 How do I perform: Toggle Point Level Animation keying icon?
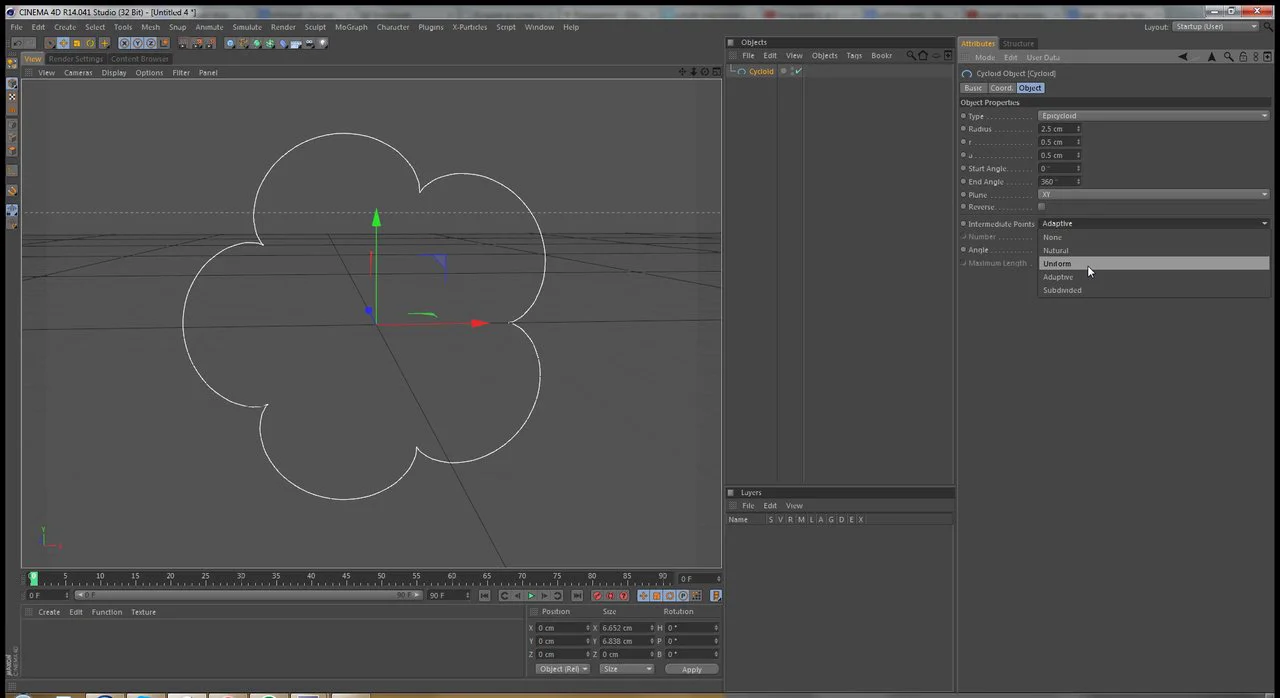coord(696,595)
